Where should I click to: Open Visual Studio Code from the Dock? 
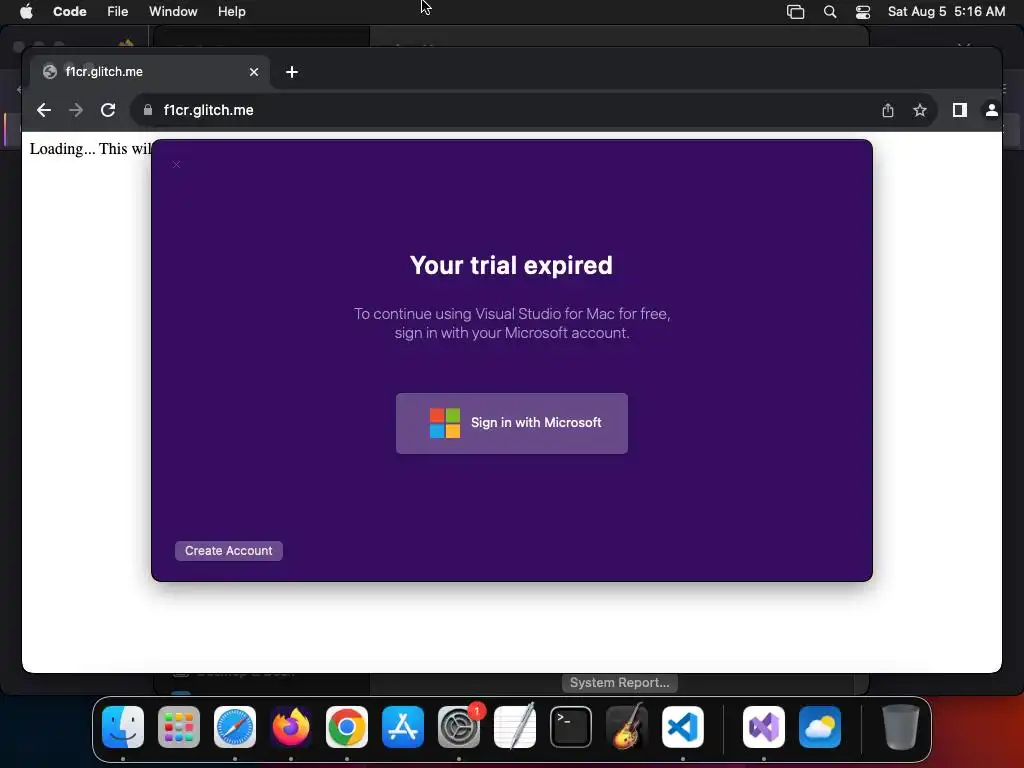point(683,727)
